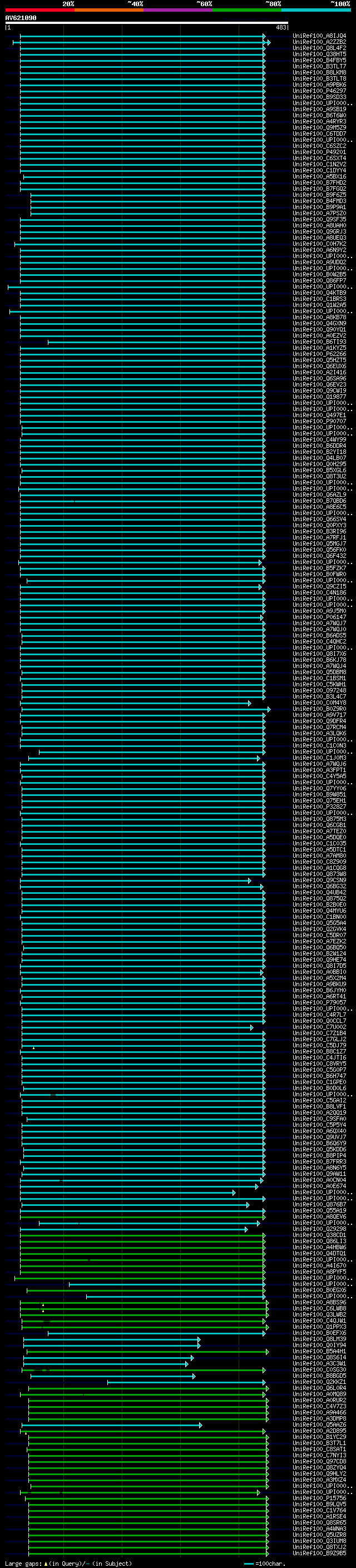Screen dimensions: 356x1568
Task: Click the orange ~40% identity legend segment
Action: [109, 10]
